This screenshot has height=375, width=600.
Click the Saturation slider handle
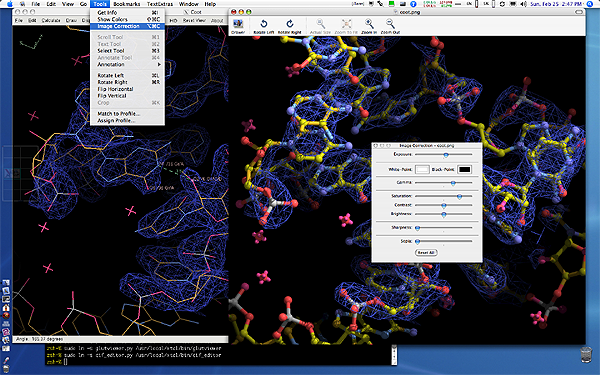pos(459,197)
